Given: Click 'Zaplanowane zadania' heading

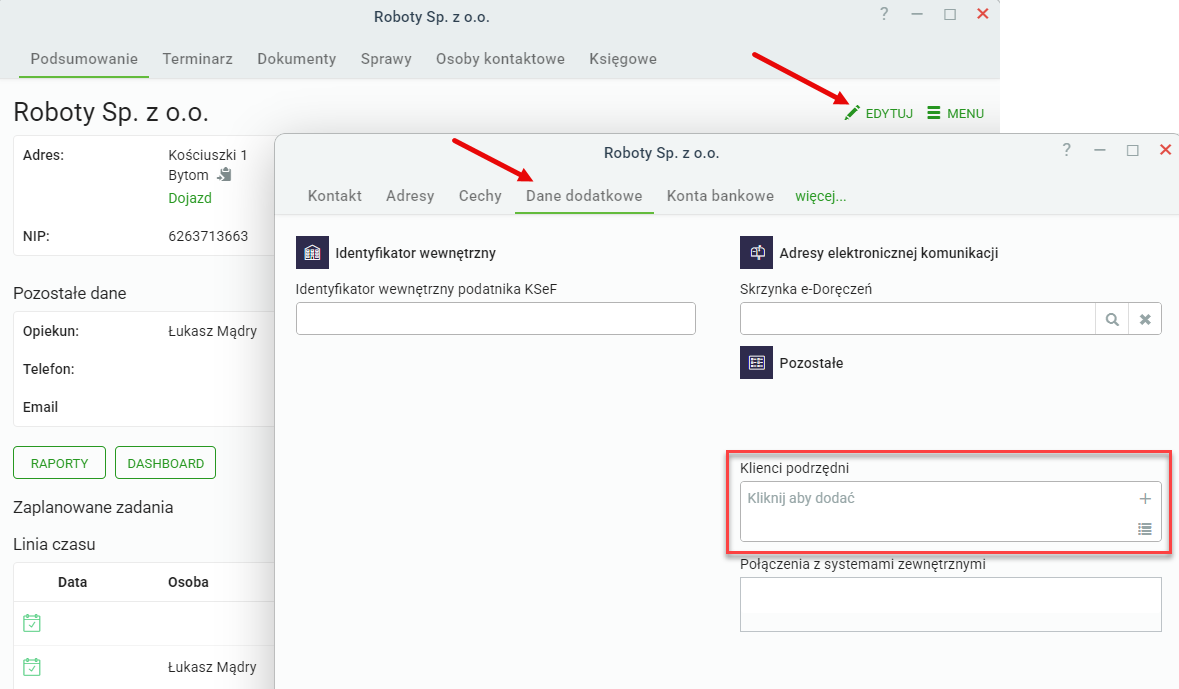Looking at the screenshot, I should point(93,508).
